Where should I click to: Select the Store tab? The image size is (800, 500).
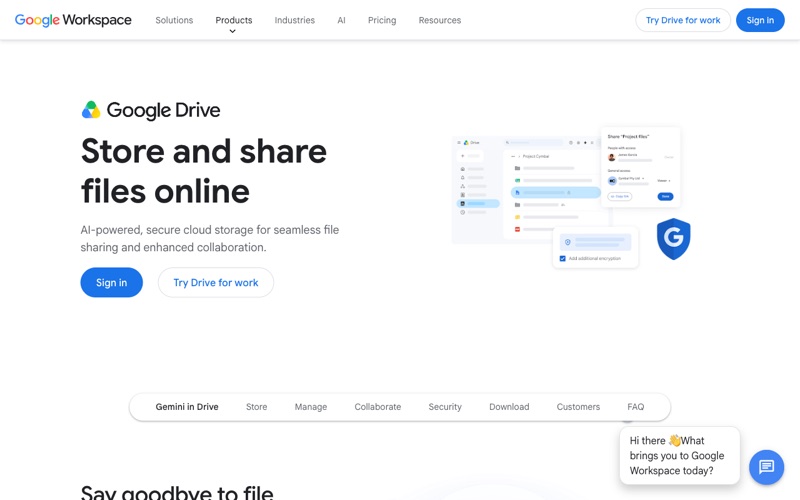256,407
